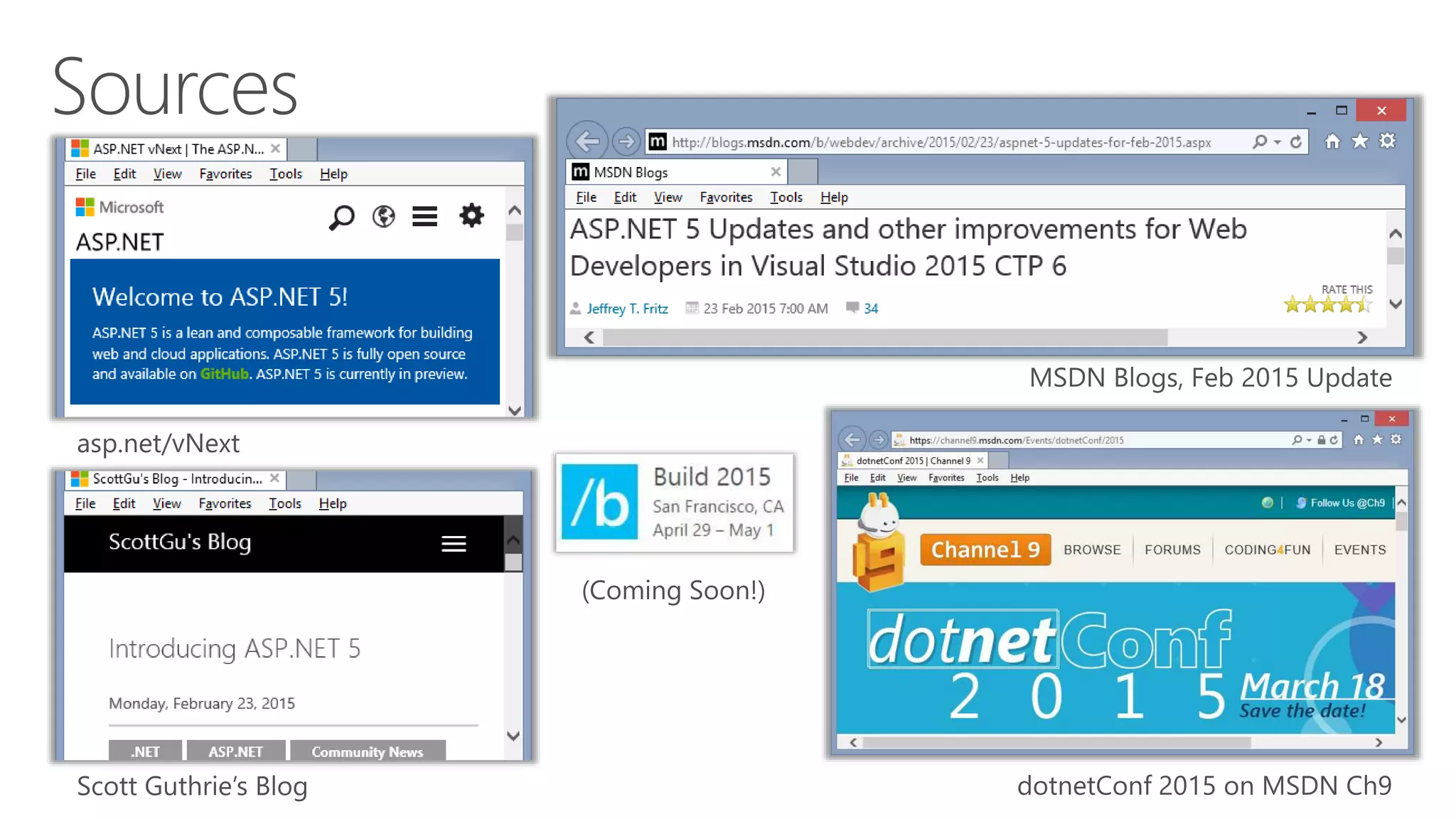Open FORUMS tab on Channel 9

point(1172,550)
